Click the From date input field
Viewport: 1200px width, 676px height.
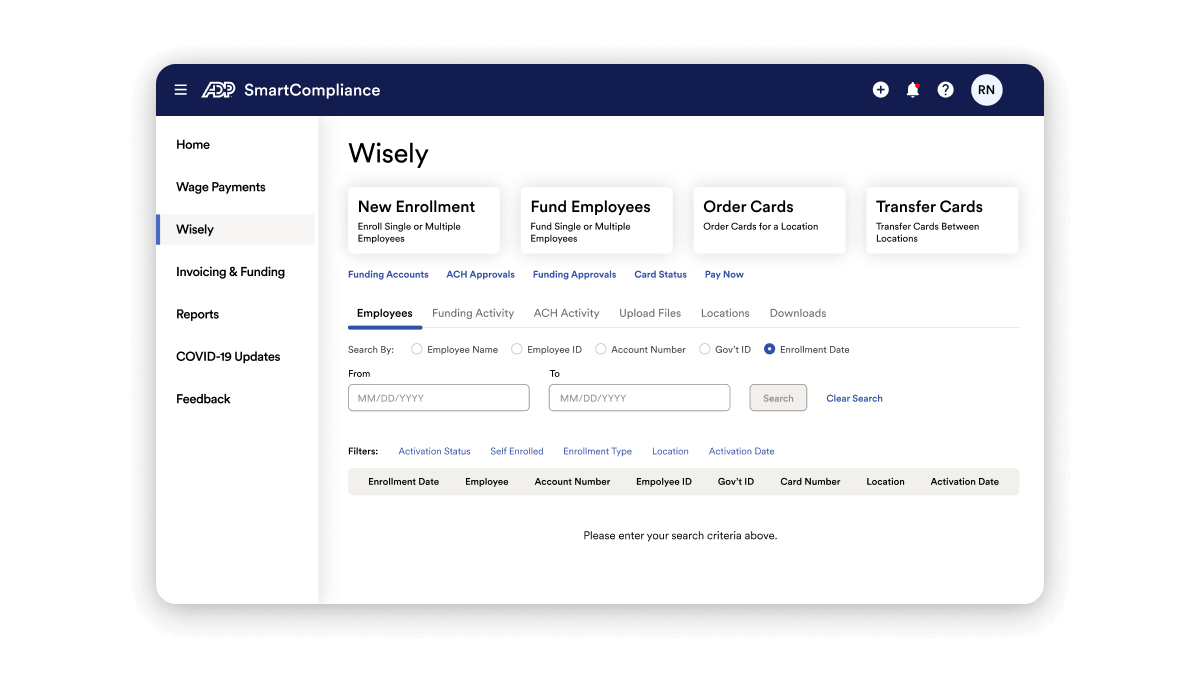[x=438, y=397]
